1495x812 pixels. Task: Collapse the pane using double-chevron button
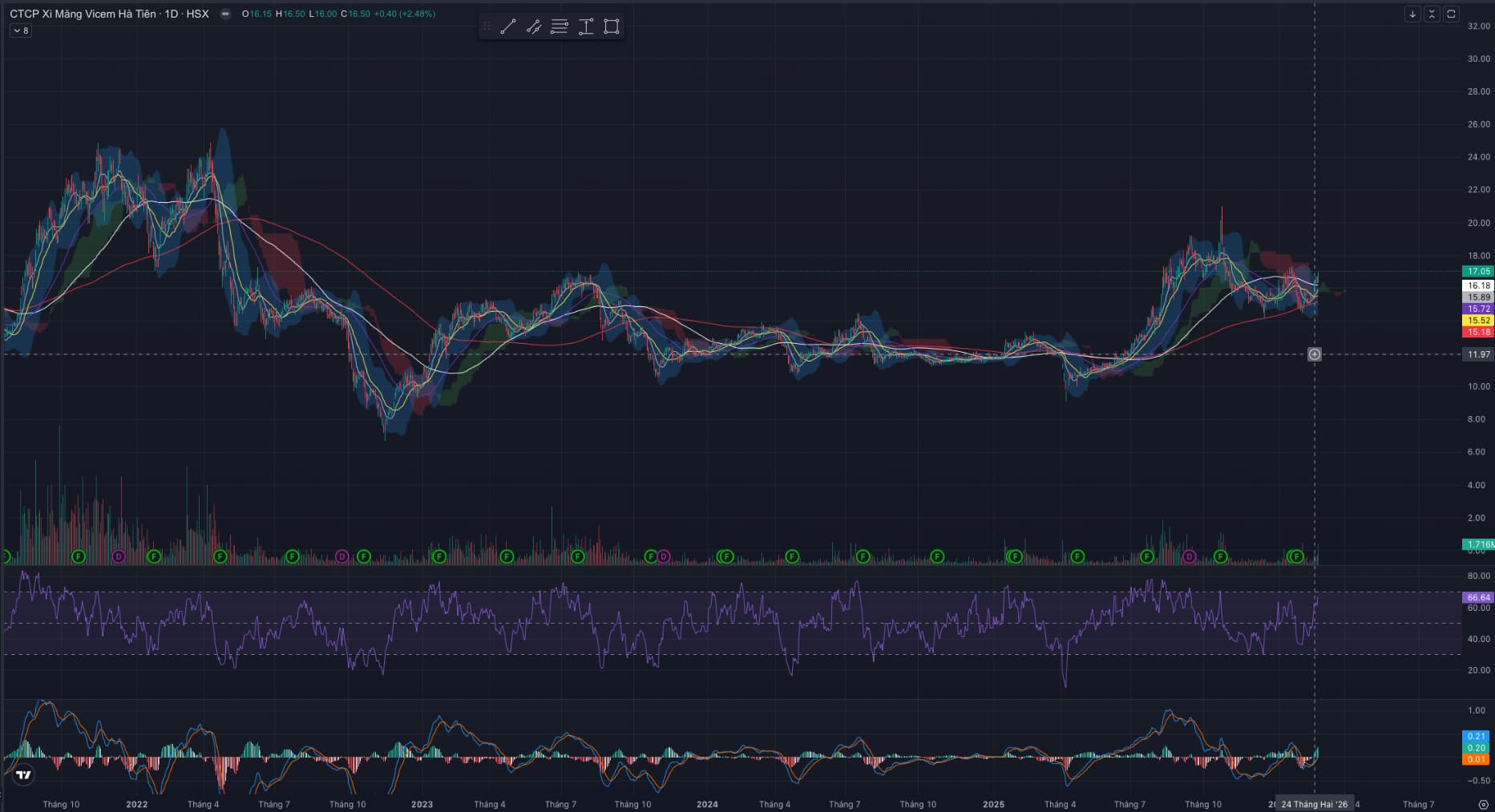coord(1432,14)
